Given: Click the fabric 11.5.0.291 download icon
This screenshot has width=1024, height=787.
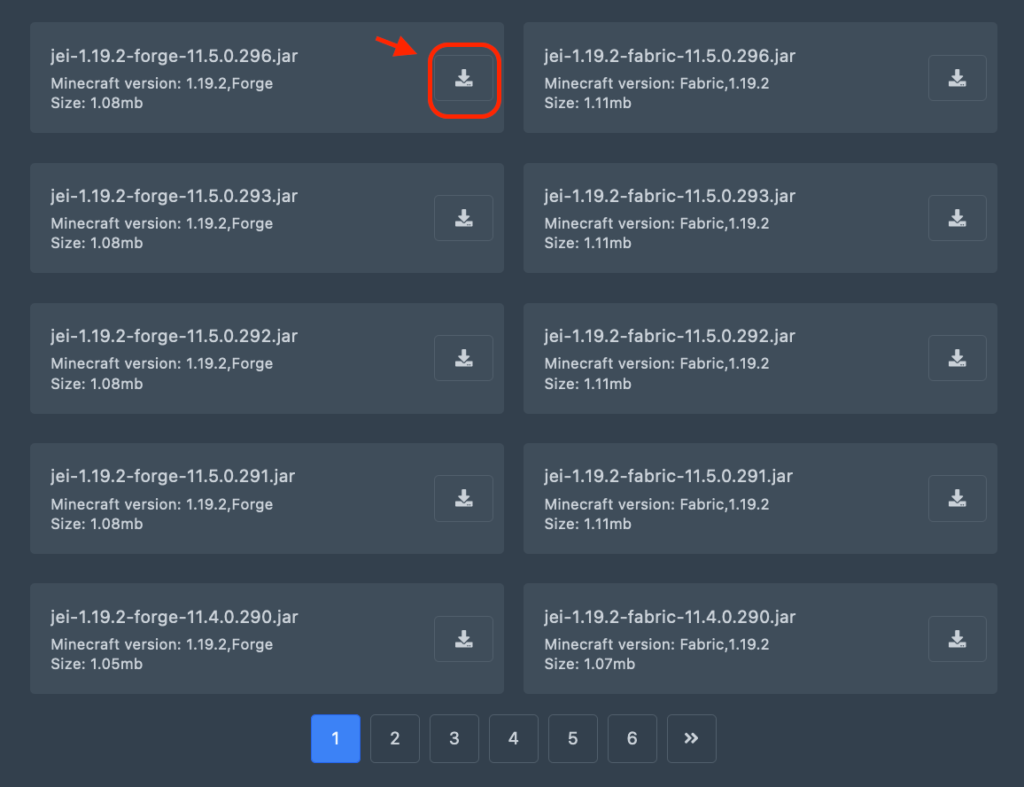Looking at the screenshot, I should pos(957,499).
